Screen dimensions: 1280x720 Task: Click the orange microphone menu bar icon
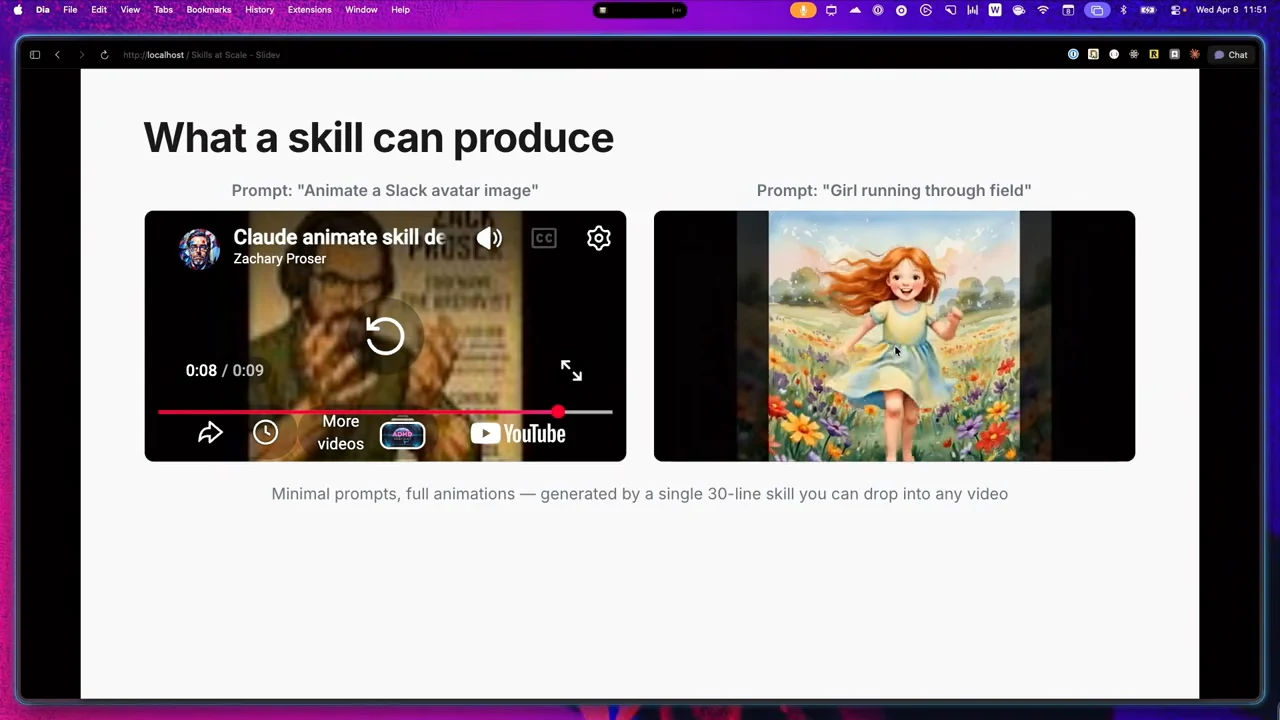[803, 10]
